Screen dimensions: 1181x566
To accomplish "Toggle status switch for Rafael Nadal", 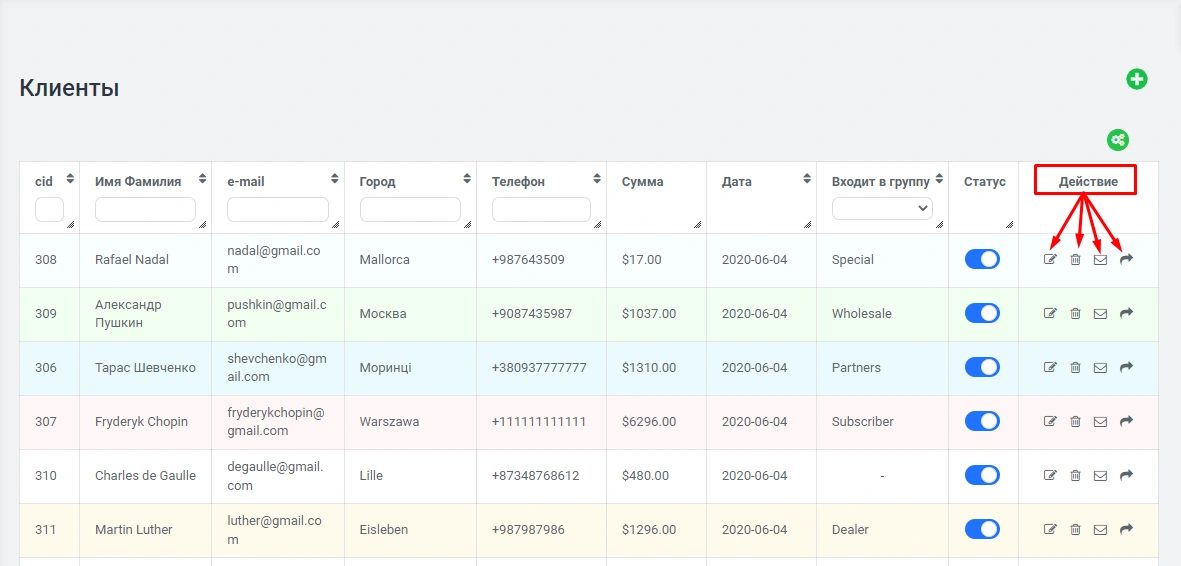I will 982,260.
